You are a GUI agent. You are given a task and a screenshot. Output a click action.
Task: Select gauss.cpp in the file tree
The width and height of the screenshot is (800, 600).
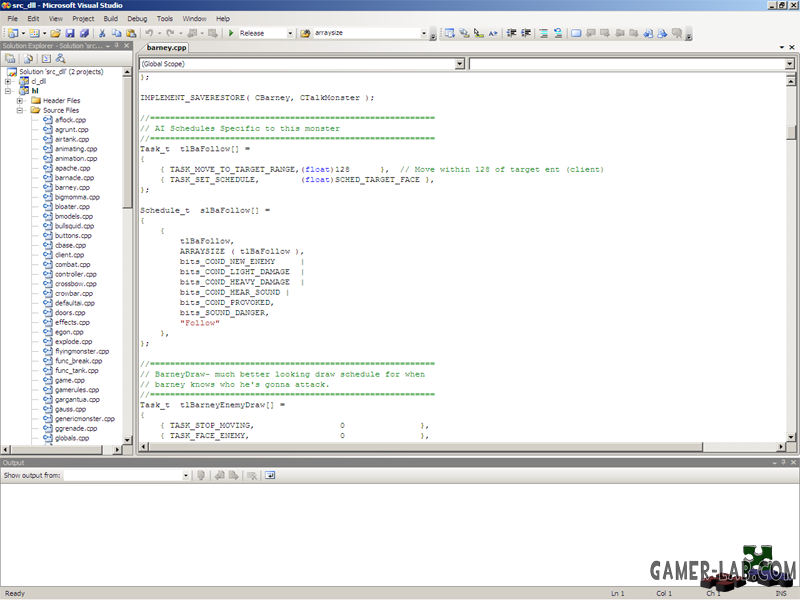click(70, 409)
